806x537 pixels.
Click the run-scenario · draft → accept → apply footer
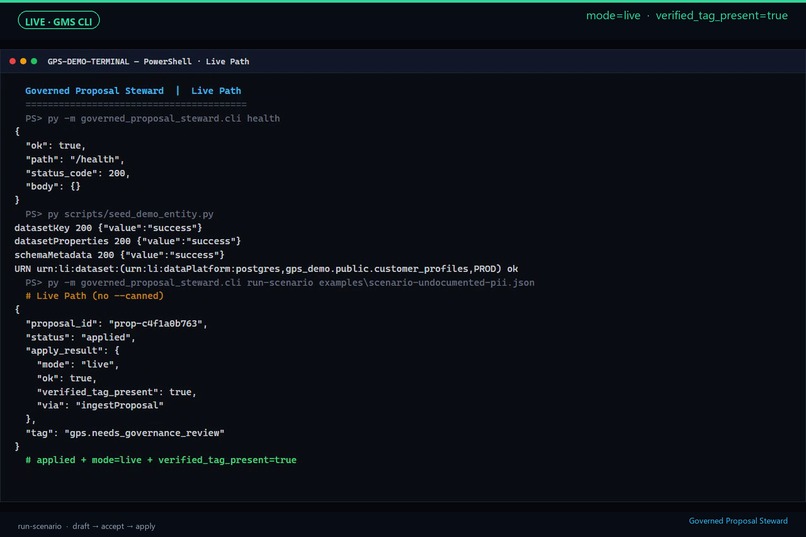point(86,526)
